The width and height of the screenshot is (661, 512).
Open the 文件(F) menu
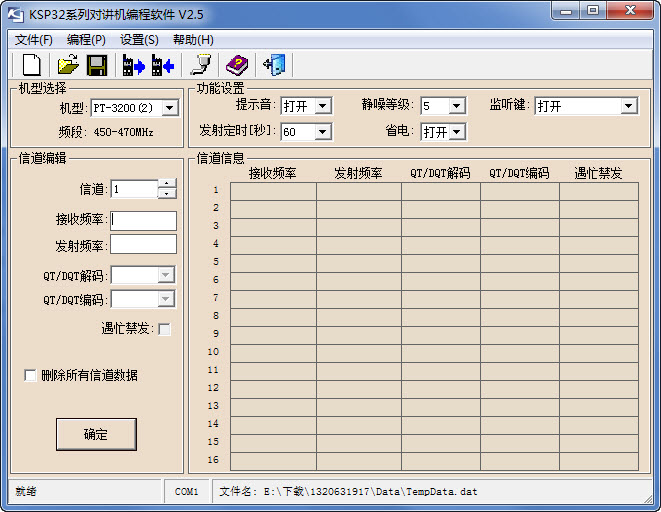33,40
